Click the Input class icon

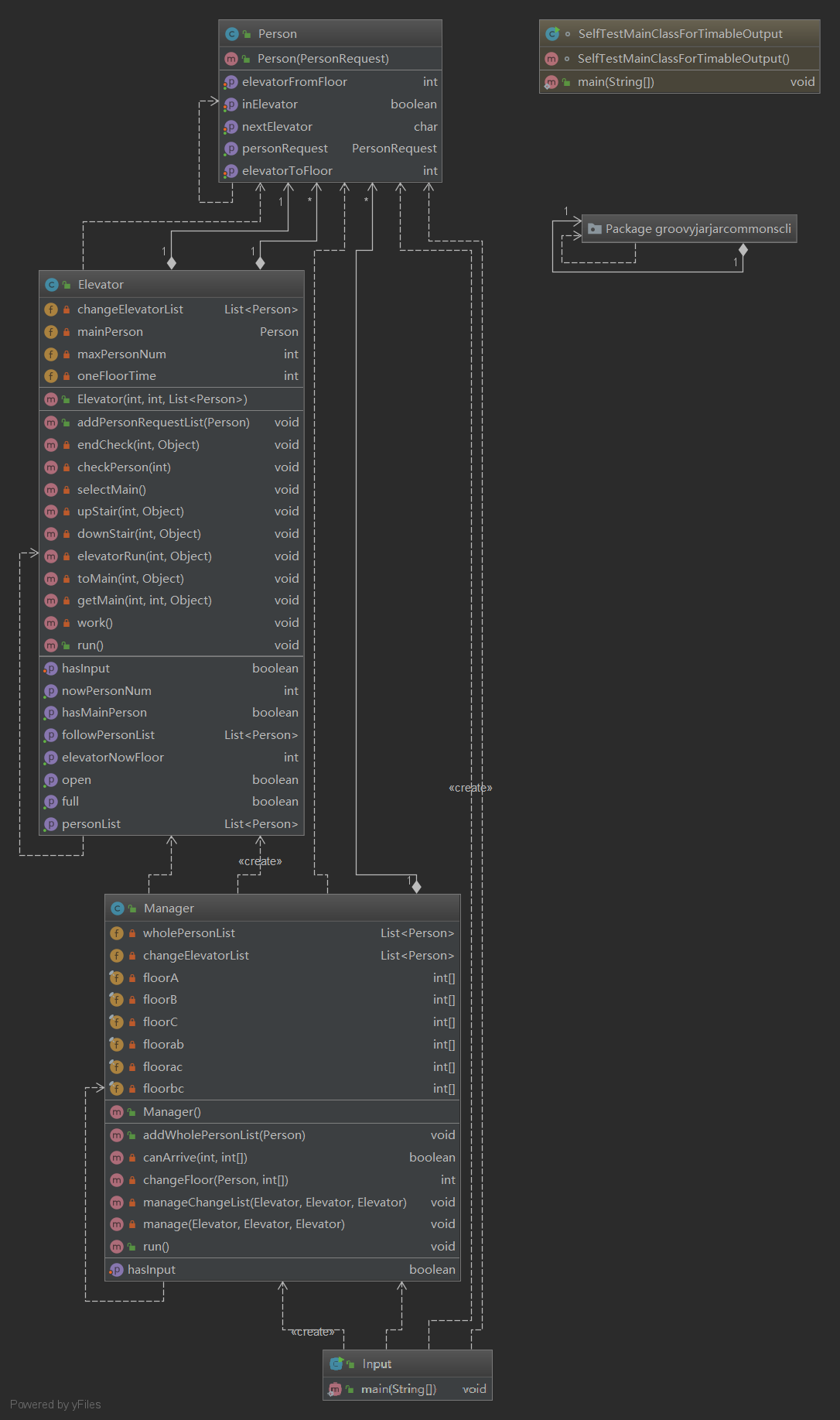point(336,1364)
